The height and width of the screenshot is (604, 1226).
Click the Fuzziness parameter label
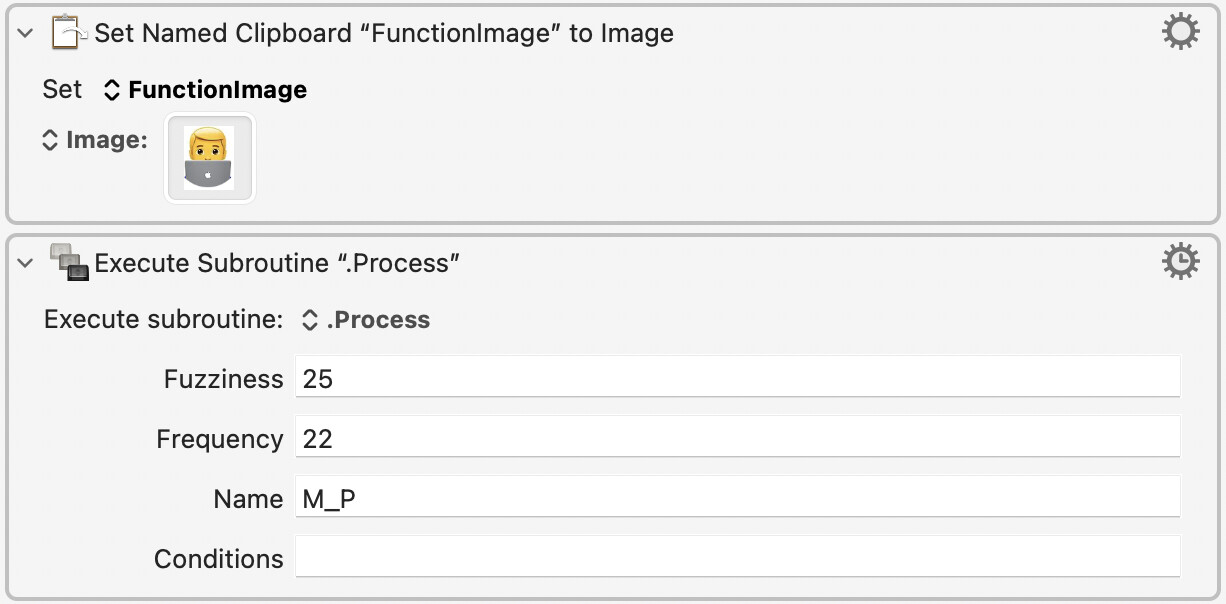click(x=224, y=379)
